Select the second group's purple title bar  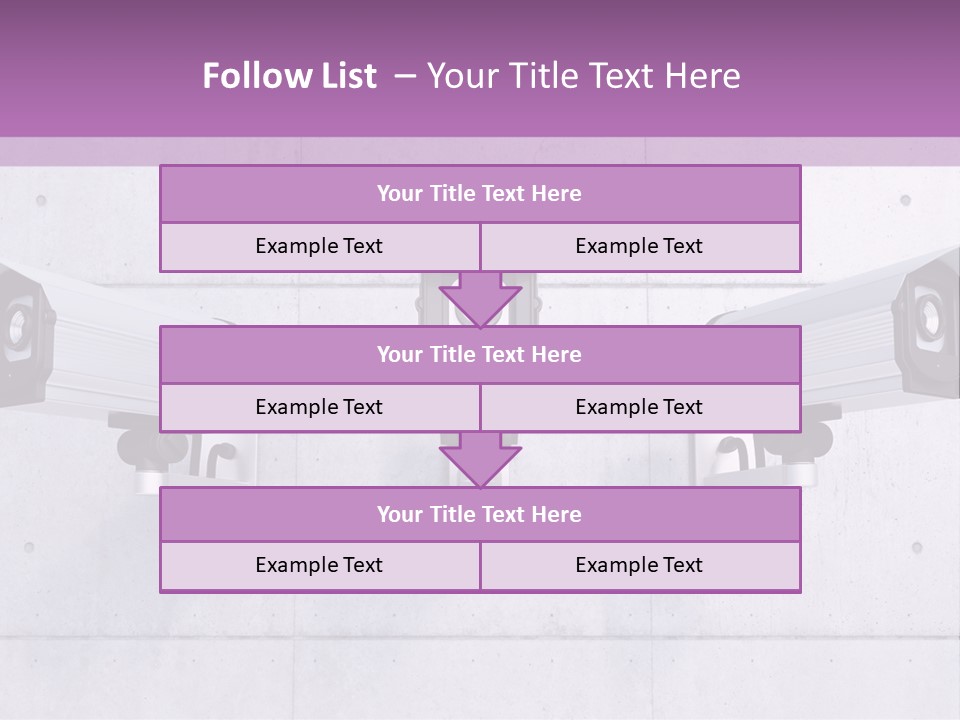pos(480,354)
